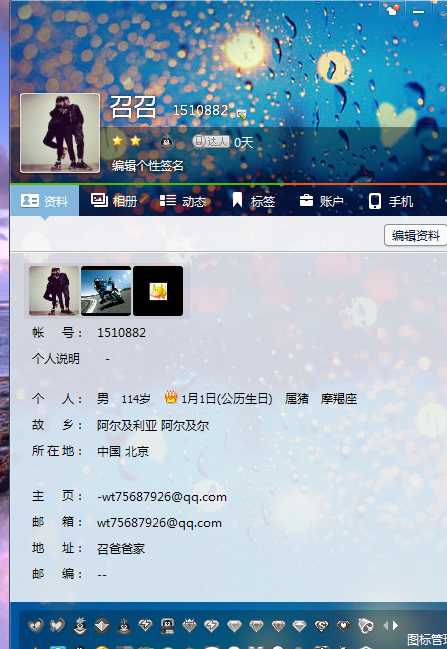
Task: Click the right arrow in icon strip
Action: click(396, 625)
